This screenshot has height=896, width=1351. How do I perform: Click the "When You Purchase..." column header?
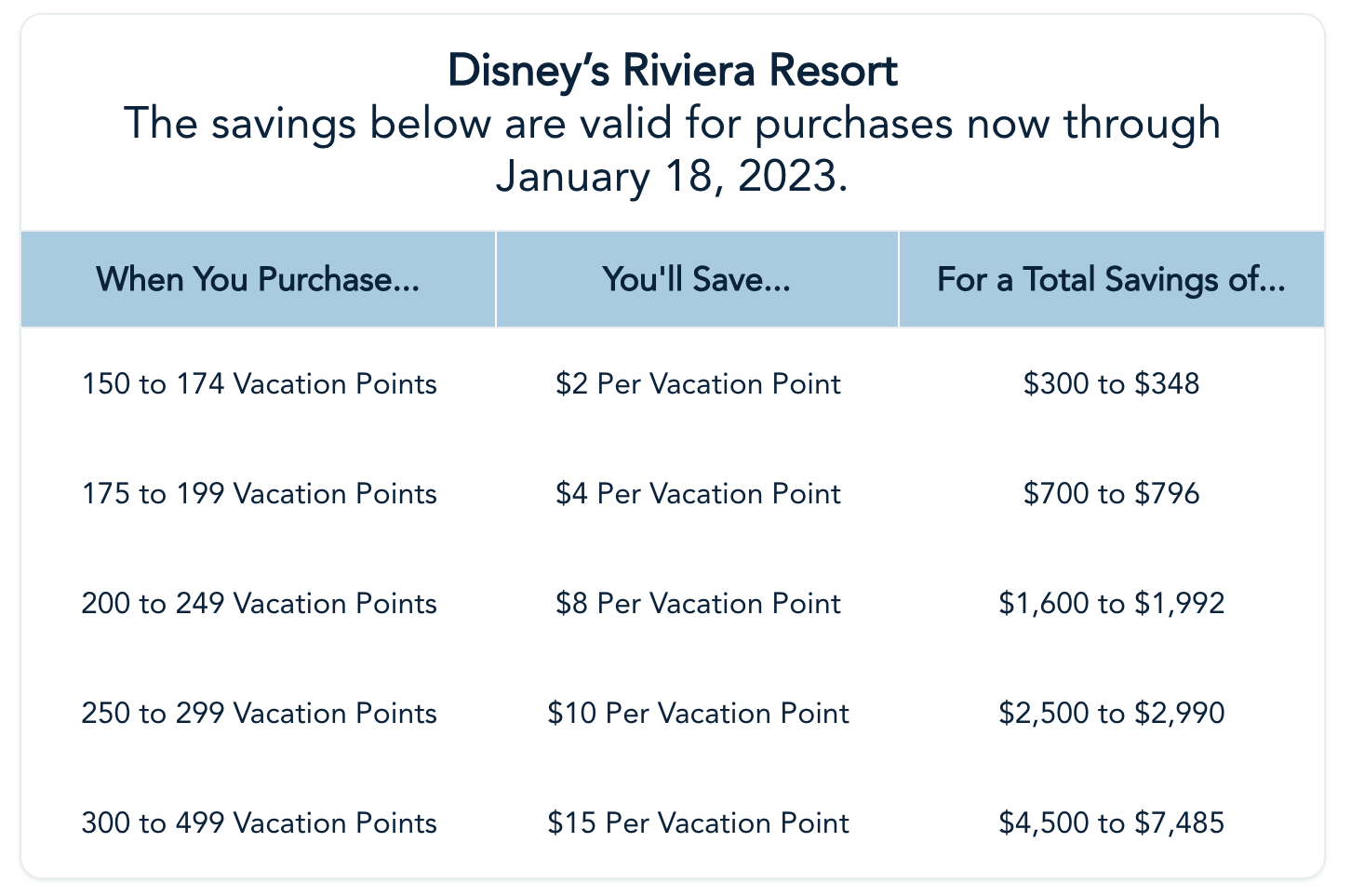coord(258,279)
